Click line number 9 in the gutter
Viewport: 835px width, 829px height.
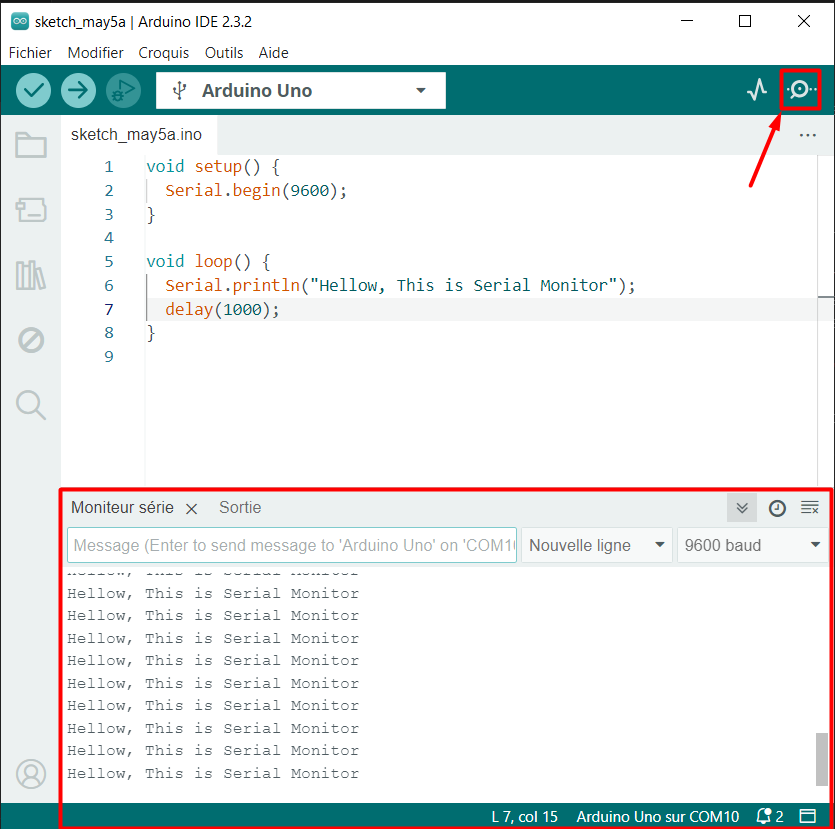coord(109,356)
